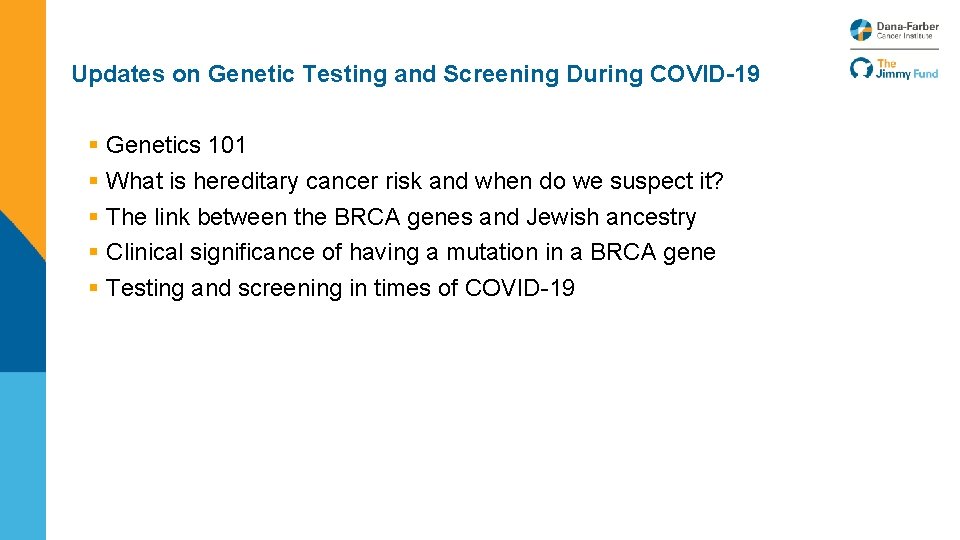Click the Dana-Farber circular logo icon

point(860,30)
